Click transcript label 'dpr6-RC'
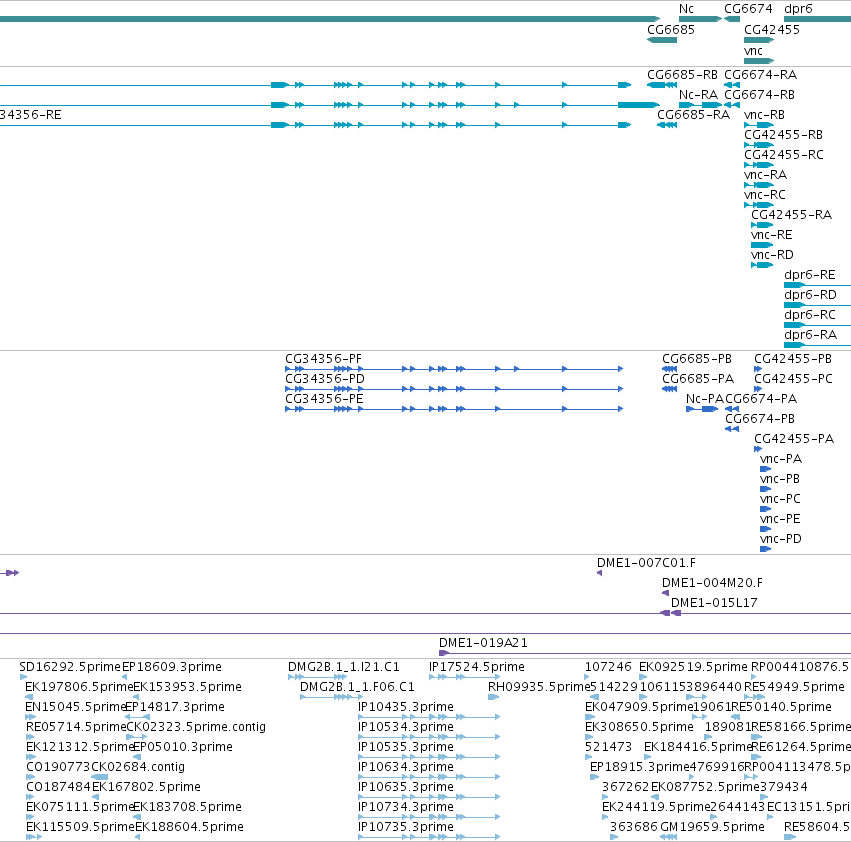The height and width of the screenshot is (842, 851). [x=810, y=315]
